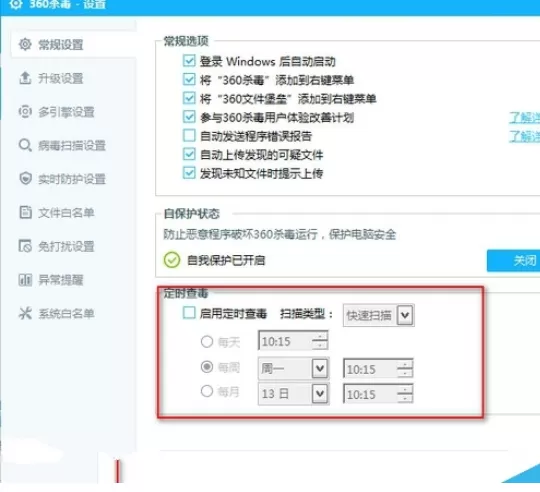Click the 自我保护已开启 status text
Viewport: 540px width, 492px height.
(x=226, y=260)
